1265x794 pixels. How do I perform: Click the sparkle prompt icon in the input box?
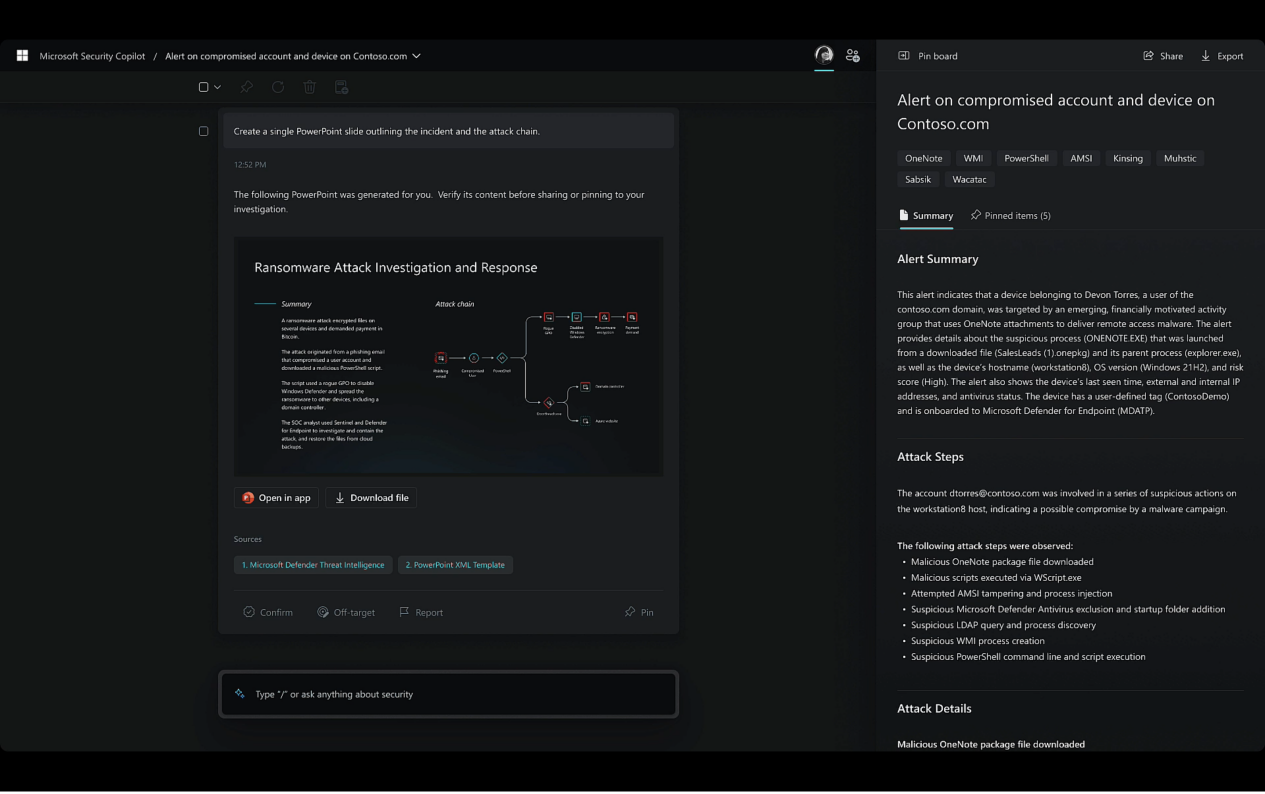(x=240, y=694)
